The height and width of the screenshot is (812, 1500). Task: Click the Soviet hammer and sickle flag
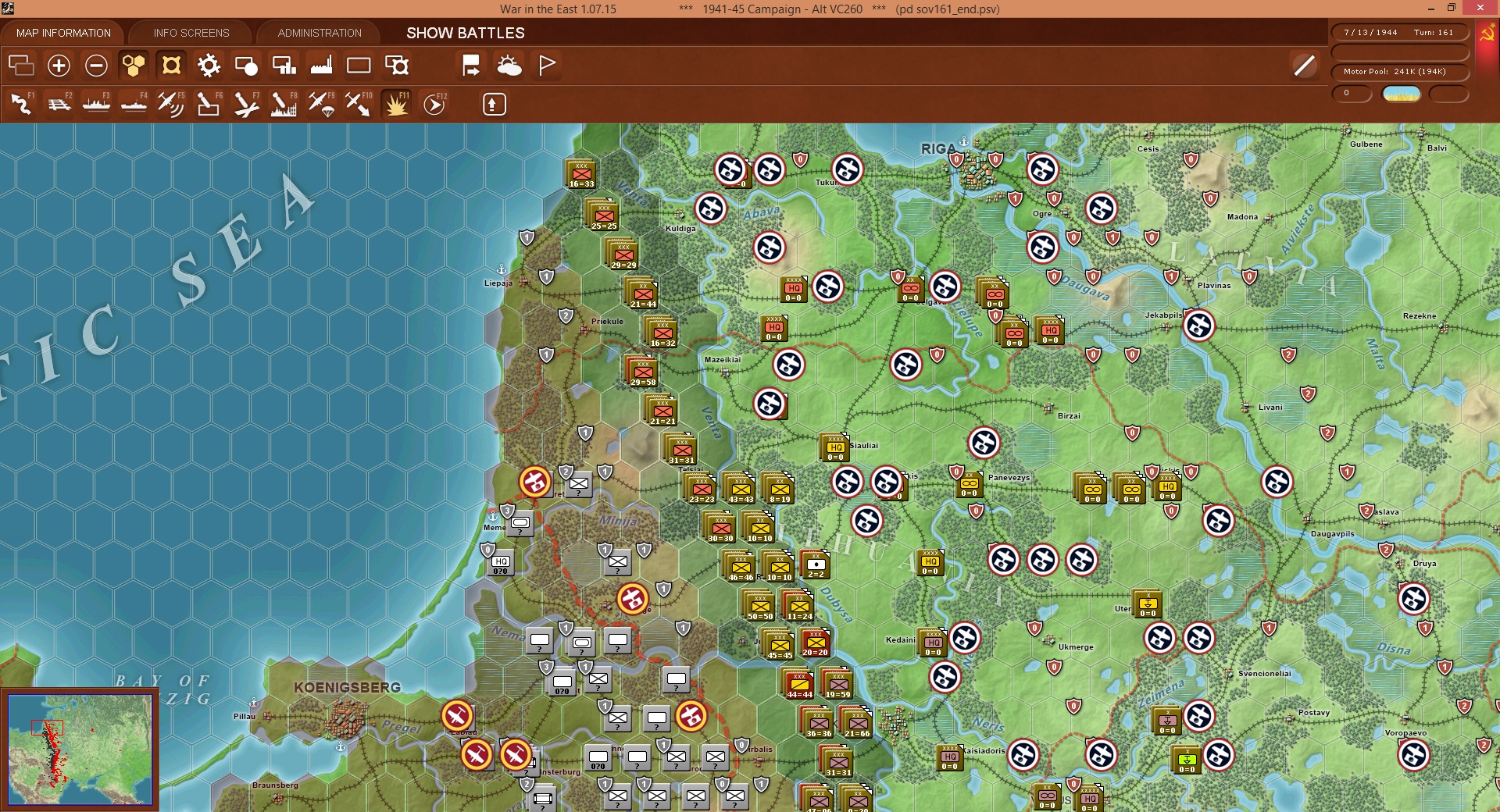click(x=1487, y=34)
